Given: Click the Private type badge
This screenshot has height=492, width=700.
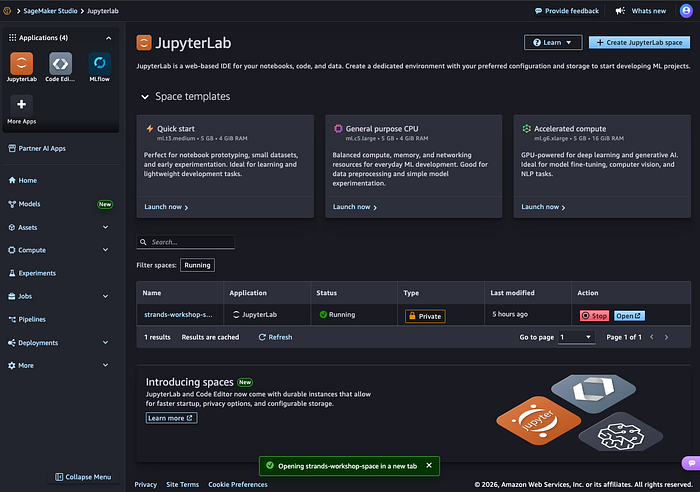Looking at the screenshot, I should [x=425, y=316].
